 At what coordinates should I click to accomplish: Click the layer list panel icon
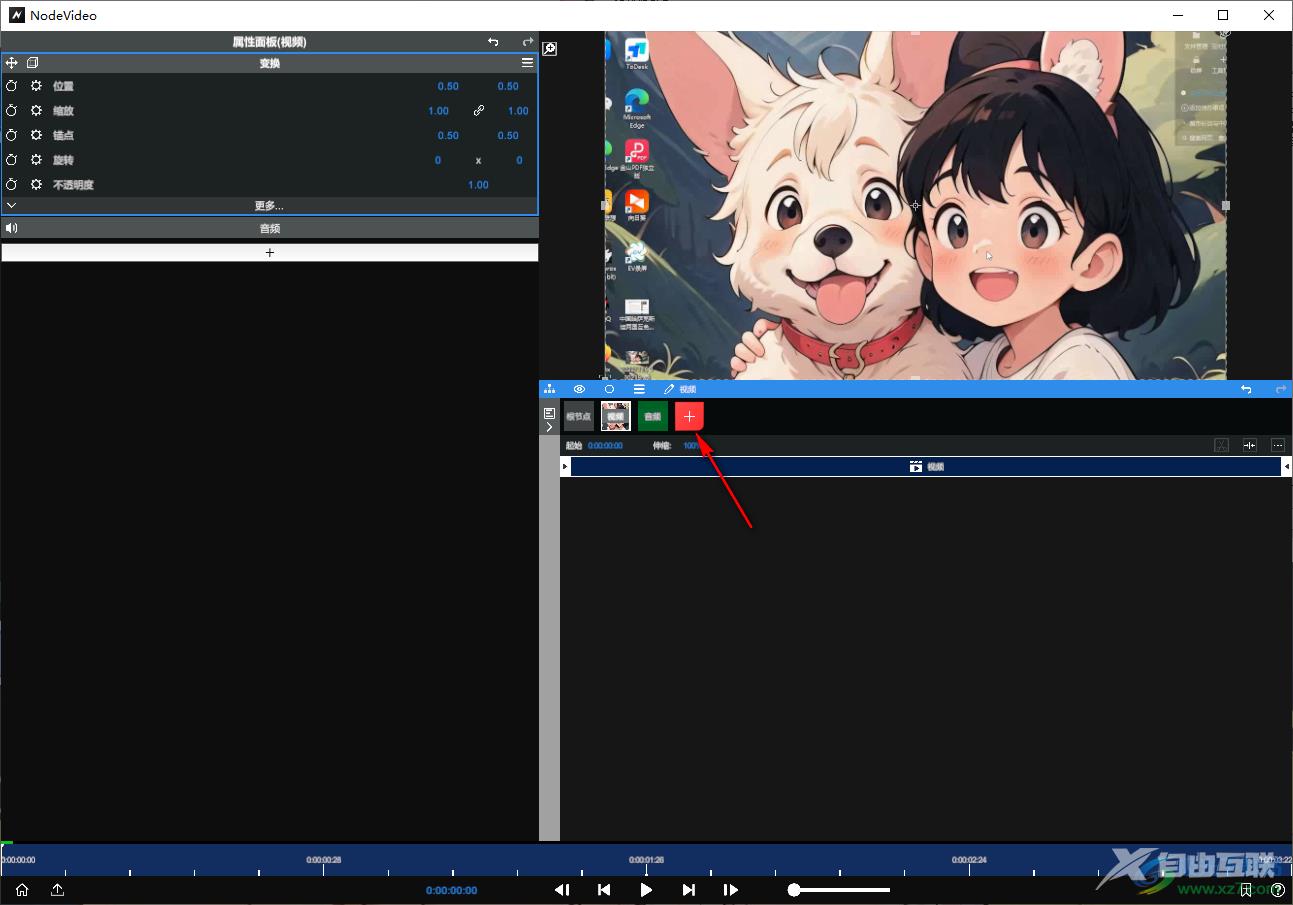(x=549, y=412)
